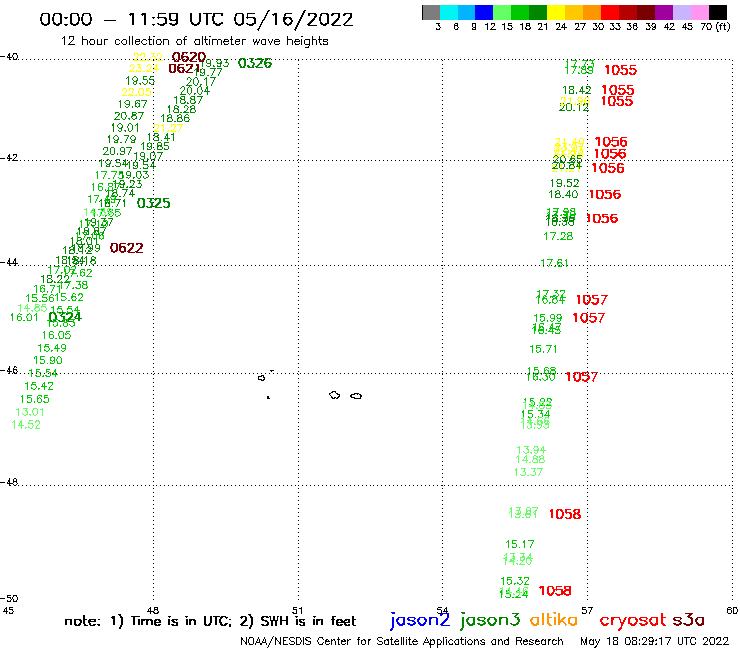The height and width of the screenshot is (650, 740).
Task: Click the wave height value '16.05'
Action: click(x=57, y=335)
